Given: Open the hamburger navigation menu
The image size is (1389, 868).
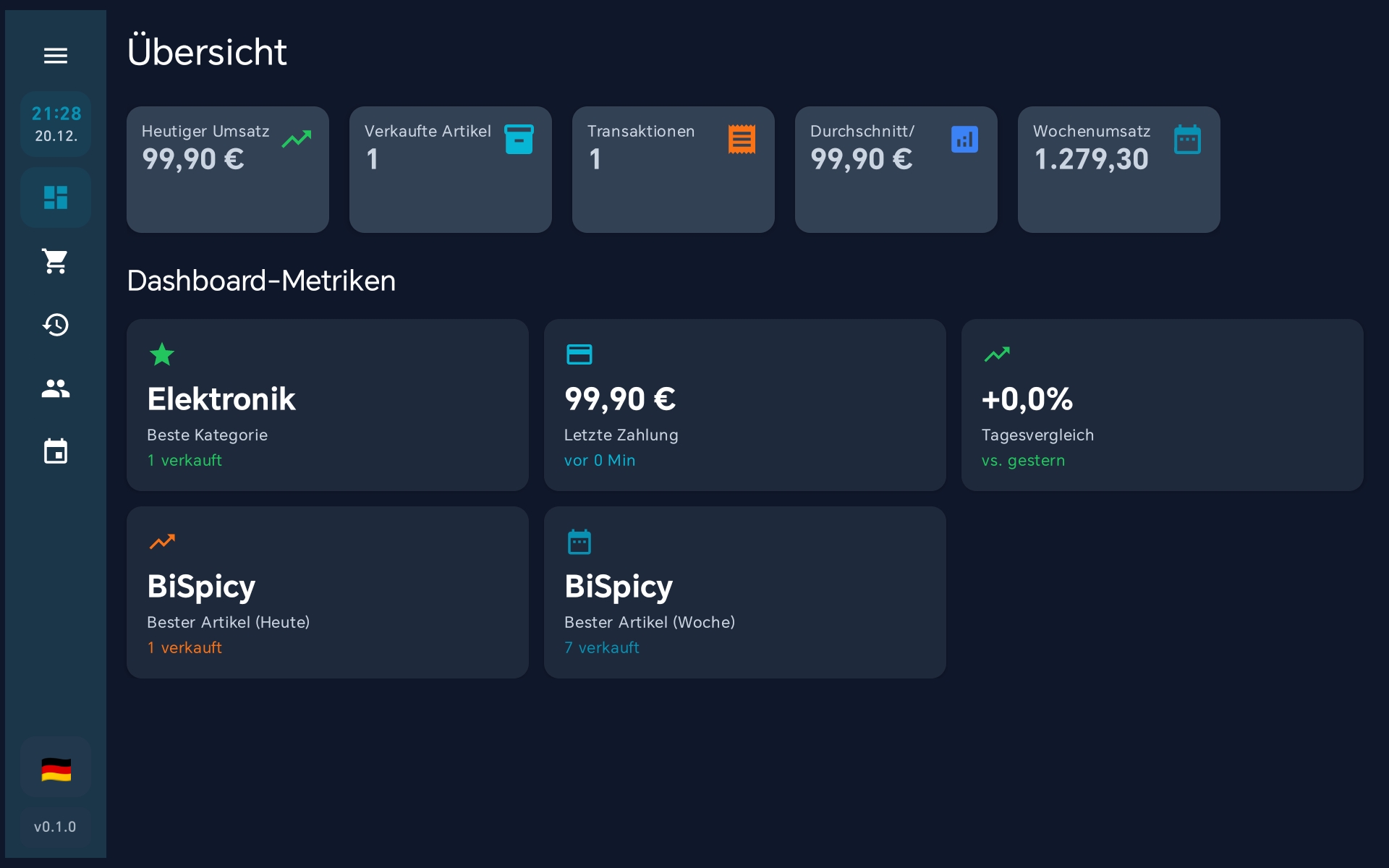Looking at the screenshot, I should (56, 56).
